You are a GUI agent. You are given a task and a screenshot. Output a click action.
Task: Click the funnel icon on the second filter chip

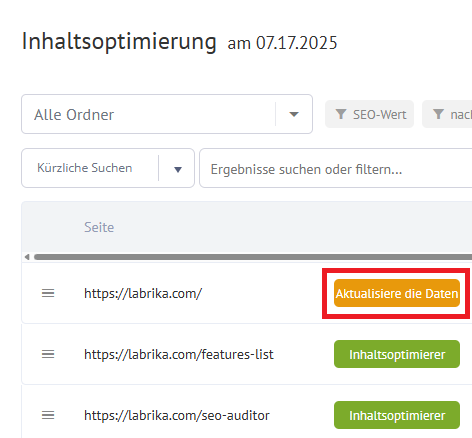coord(438,114)
